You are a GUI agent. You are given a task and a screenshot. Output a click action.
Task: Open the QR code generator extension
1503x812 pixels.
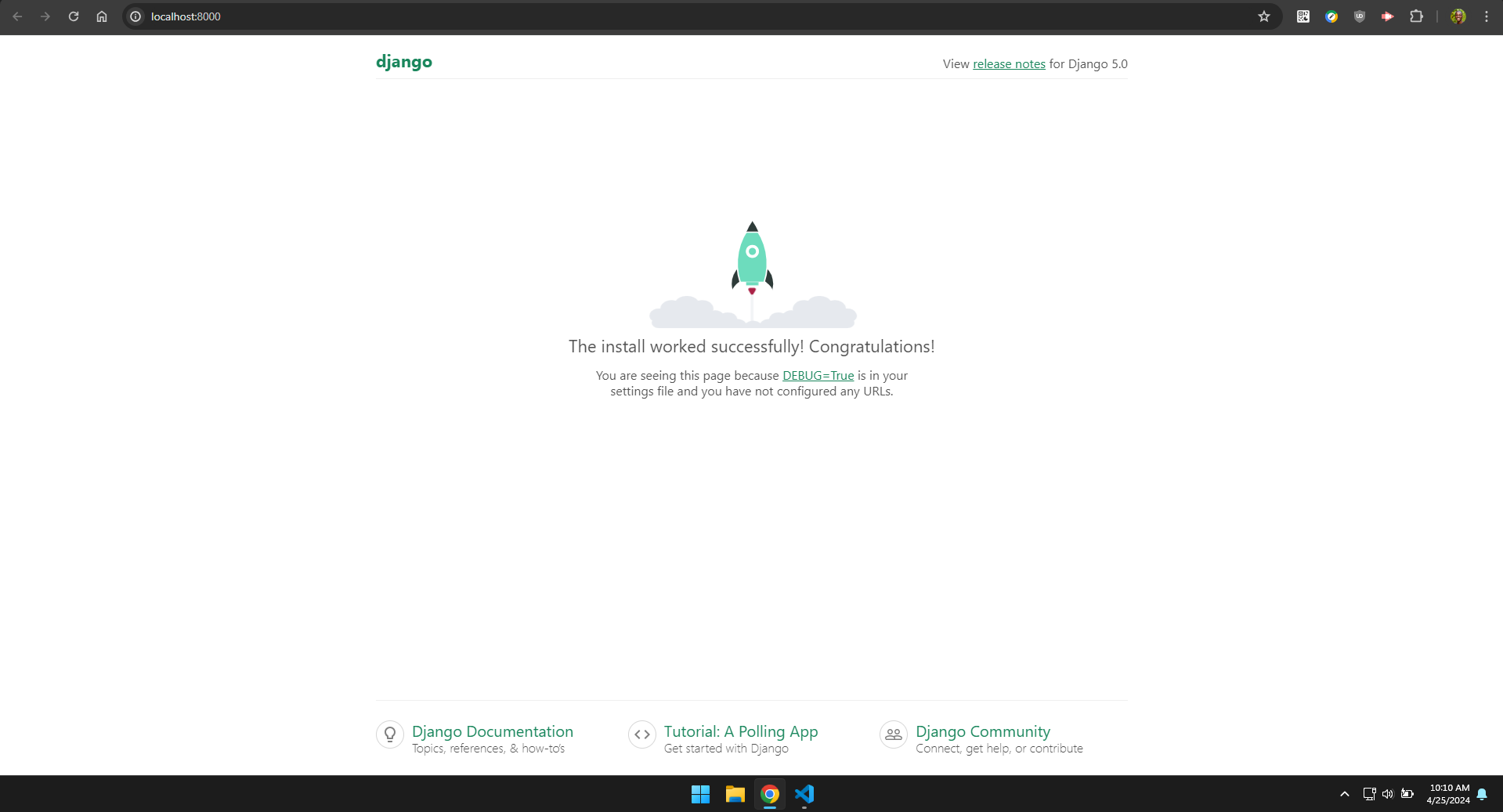[x=1303, y=16]
